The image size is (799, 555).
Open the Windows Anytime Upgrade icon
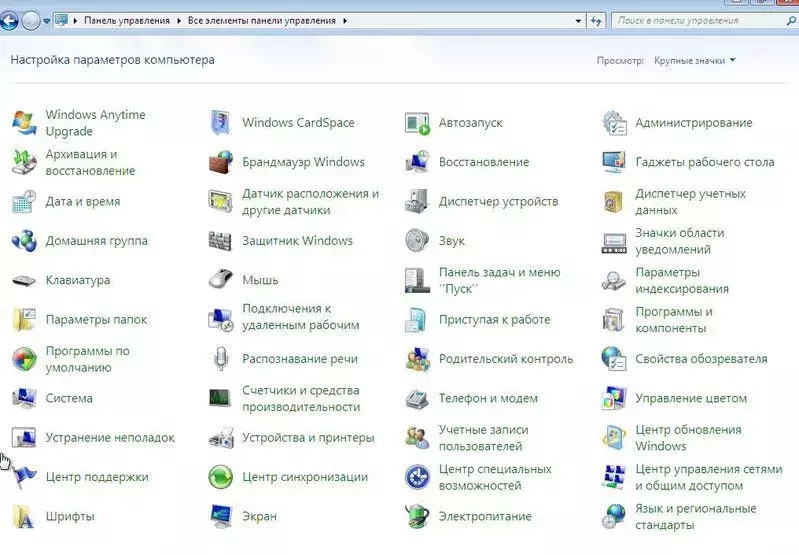(x=24, y=123)
